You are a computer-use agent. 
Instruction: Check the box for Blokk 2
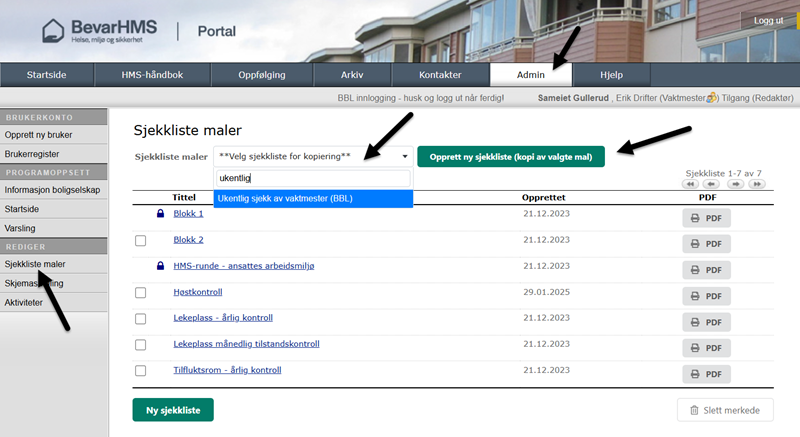click(140, 241)
